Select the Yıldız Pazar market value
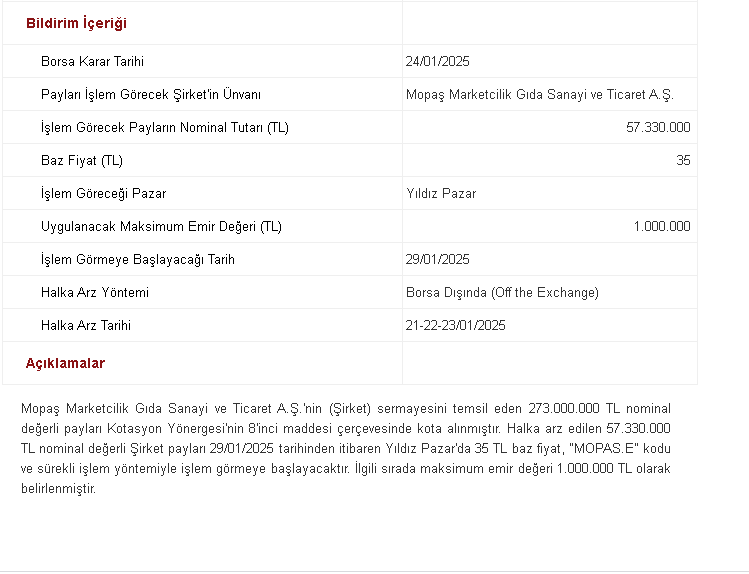749x574 pixels. (x=441, y=193)
